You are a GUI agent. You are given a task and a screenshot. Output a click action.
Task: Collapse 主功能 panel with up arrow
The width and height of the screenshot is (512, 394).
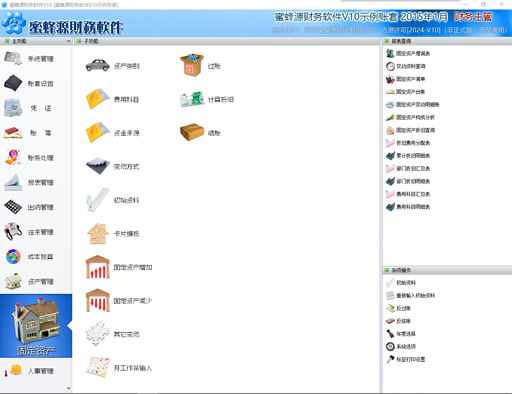(x=68, y=41)
